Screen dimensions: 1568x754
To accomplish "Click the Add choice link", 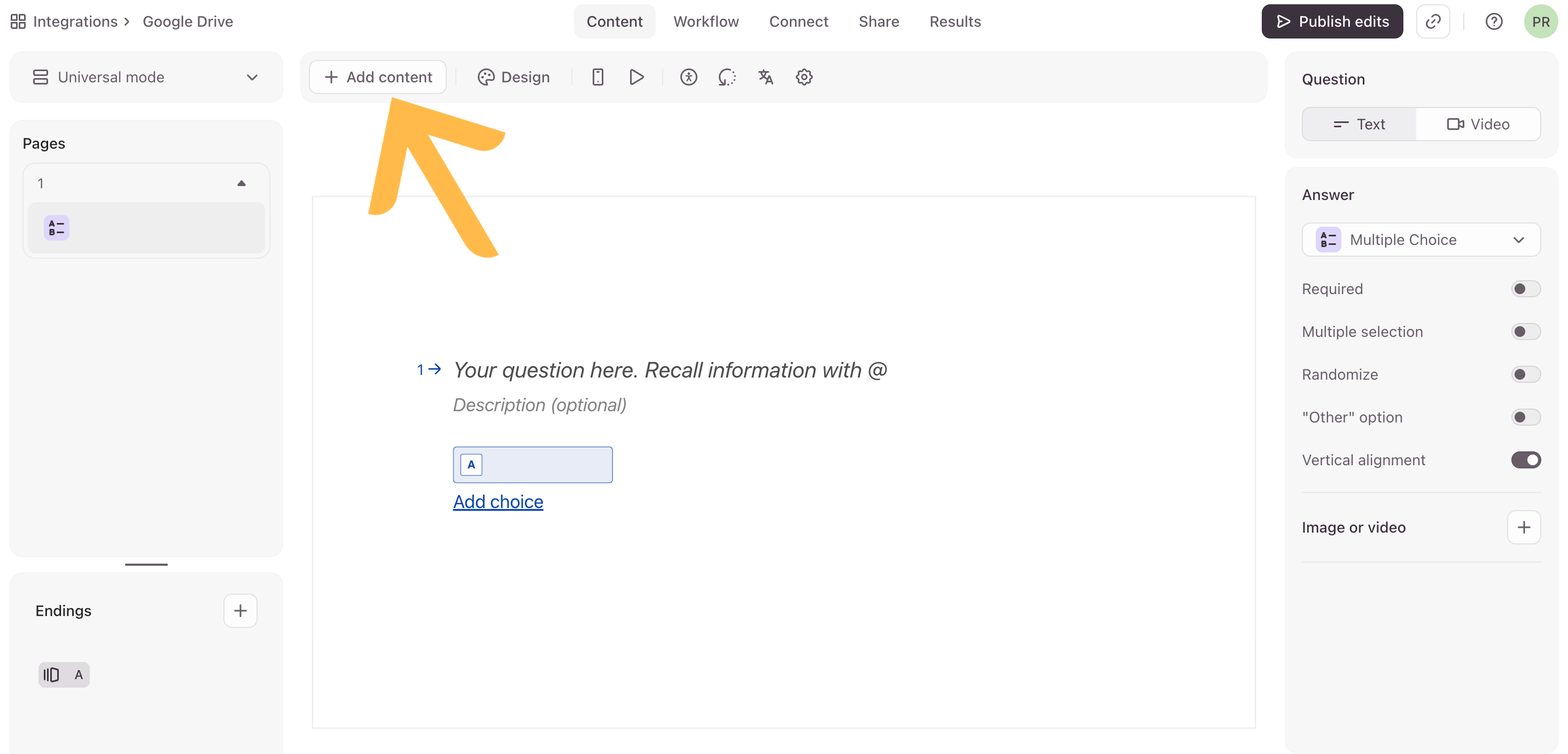I will 498,501.
